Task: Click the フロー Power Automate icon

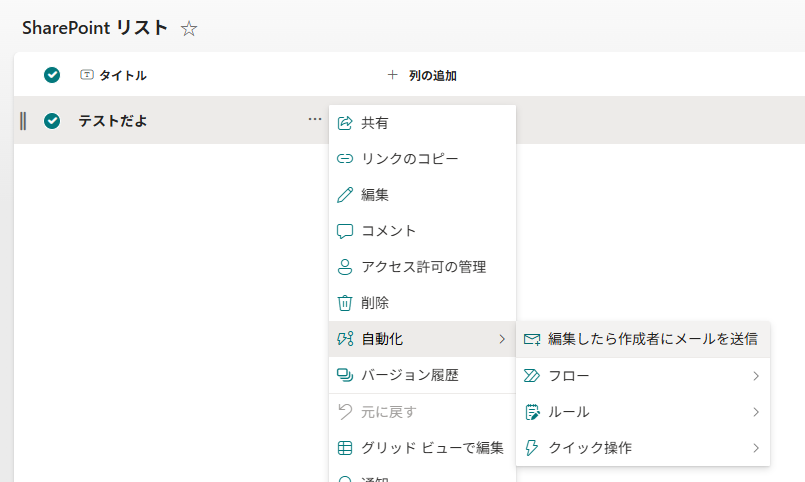Action: click(532, 376)
